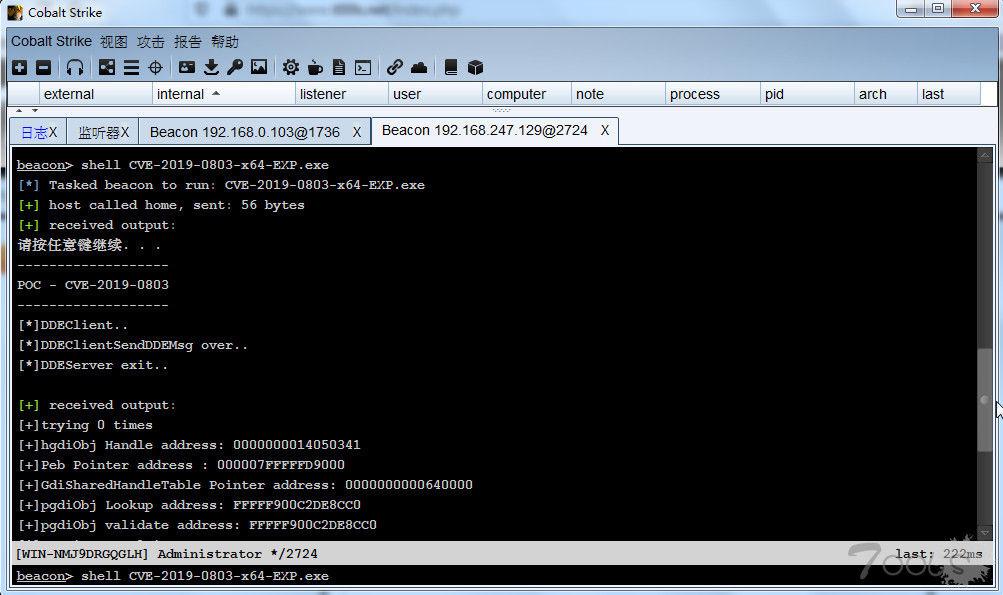
Task: Open scripted web delivery (terminal icon)
Action: click(x=363, y=67)
